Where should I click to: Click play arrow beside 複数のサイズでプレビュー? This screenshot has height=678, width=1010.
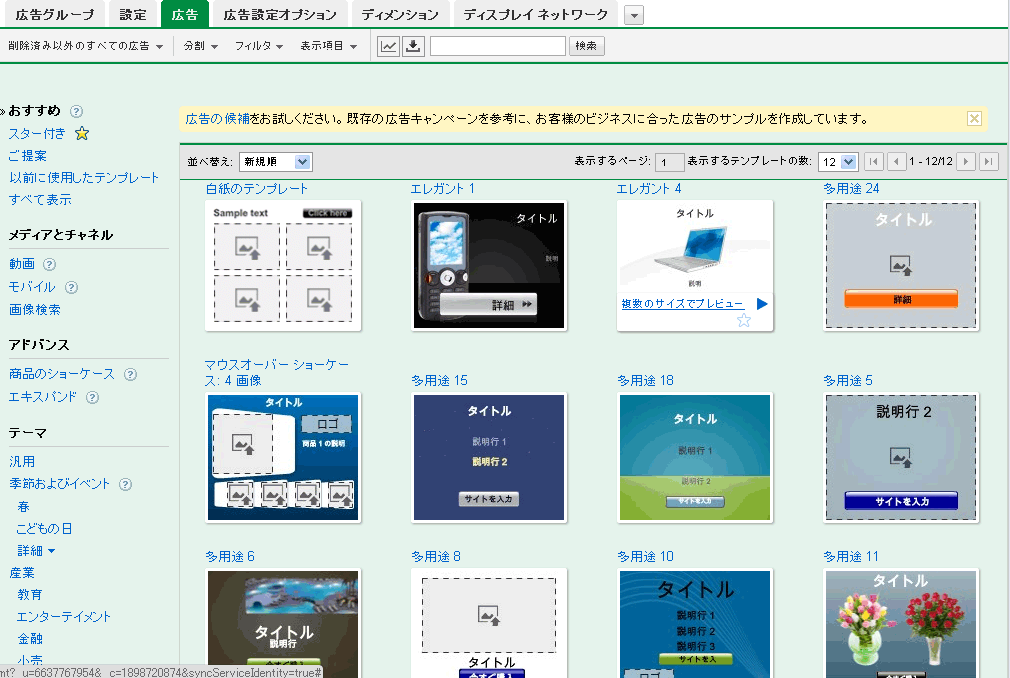coord(762,304)
